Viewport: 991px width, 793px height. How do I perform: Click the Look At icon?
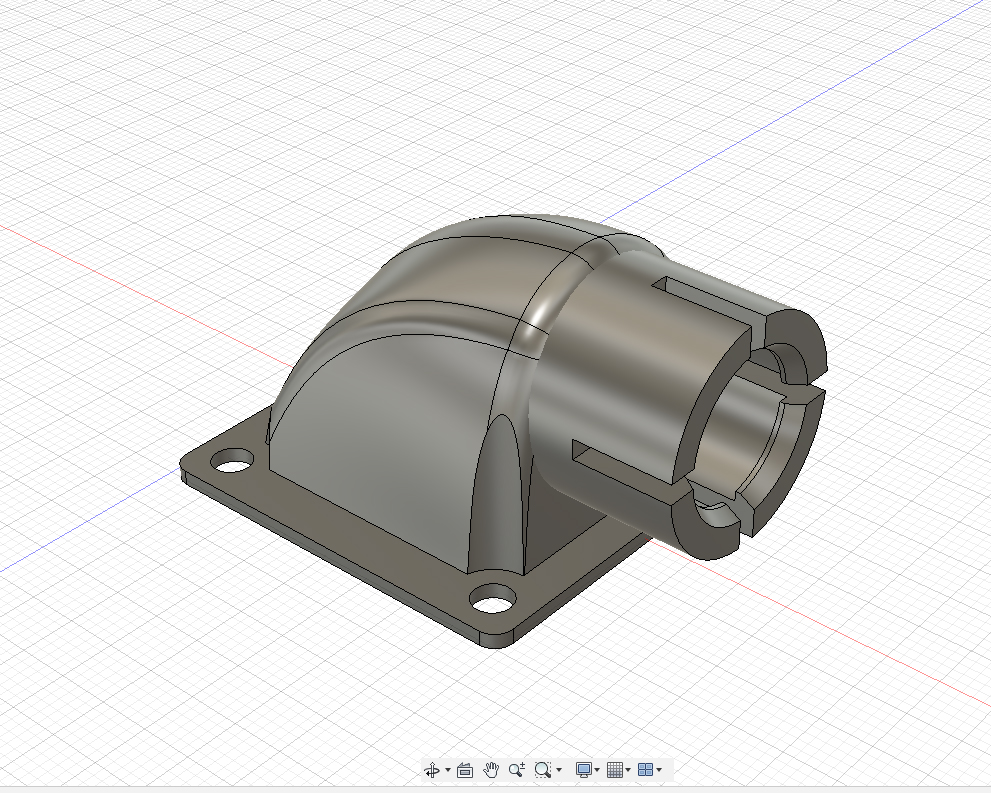[x=464, y=769]
